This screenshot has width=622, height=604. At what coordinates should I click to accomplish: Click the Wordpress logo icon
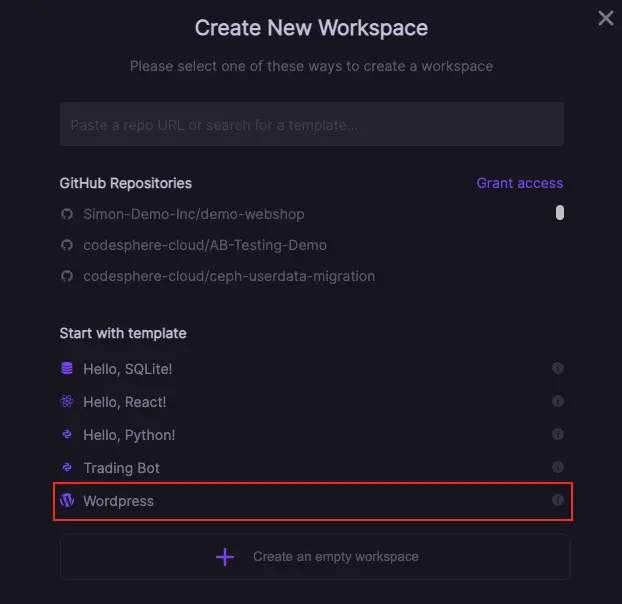(x=67, y=500)
